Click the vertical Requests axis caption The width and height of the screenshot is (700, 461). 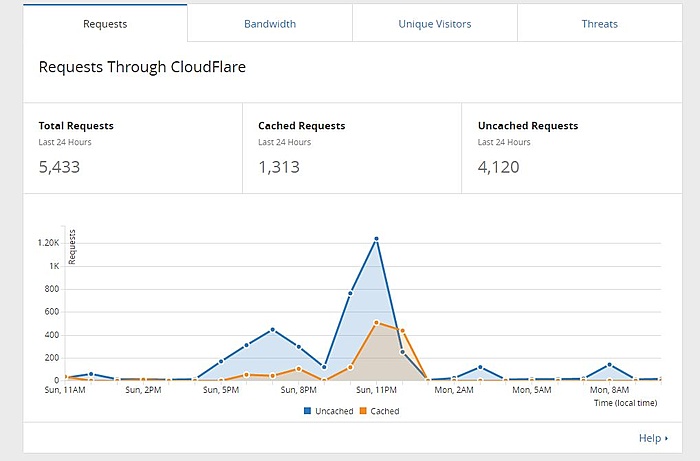(x=72, y=247)
